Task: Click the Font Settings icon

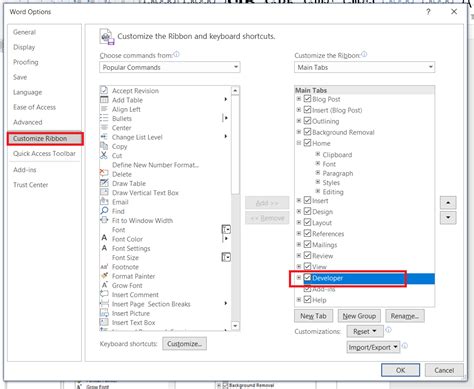Action: [104, 248]
